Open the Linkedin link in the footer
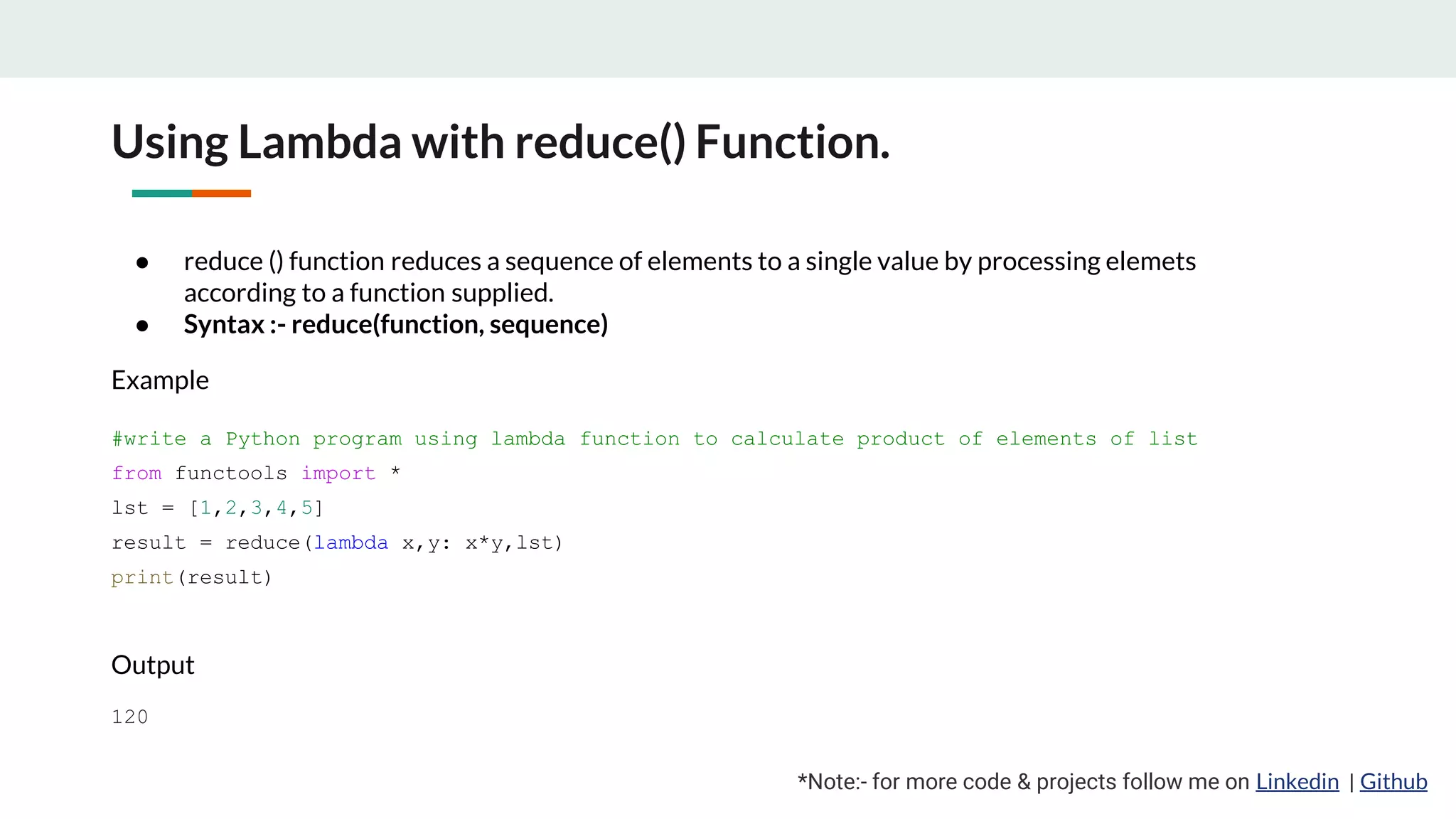The image size is (1456, 819). click(x=1297, y=781)
